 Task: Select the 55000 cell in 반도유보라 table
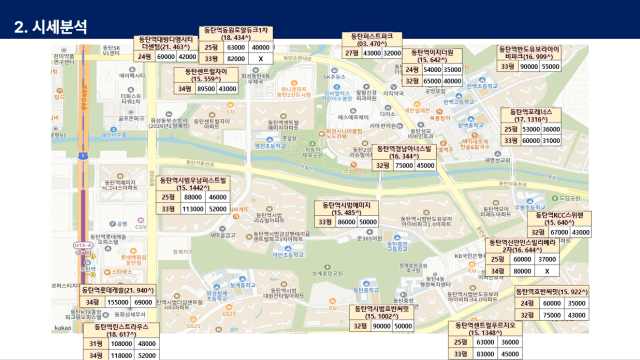[x=550, y=66]
